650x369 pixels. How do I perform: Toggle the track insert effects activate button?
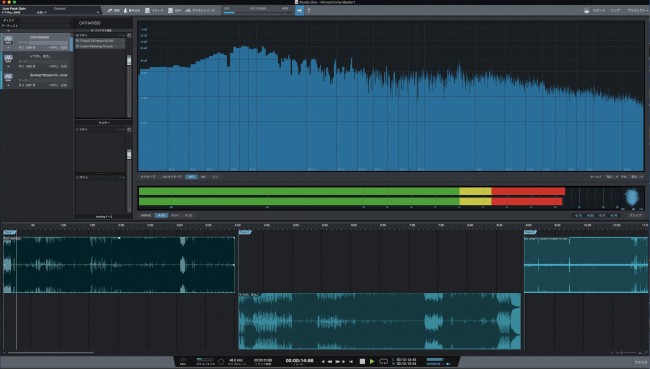point(78,36)
